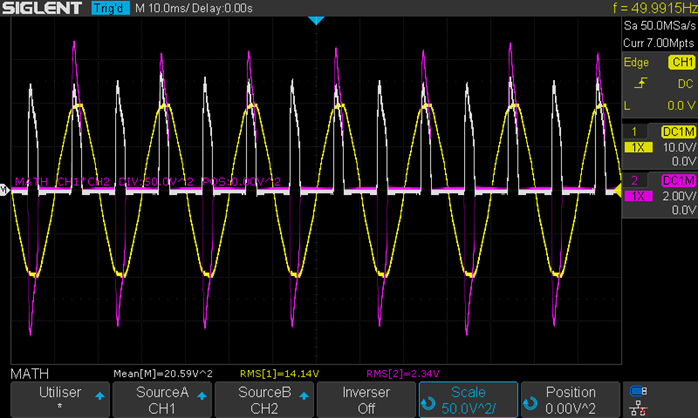Click the Sa 50.0MSa/s sample rate
Image resolution: width=699 pixels, height=419 pixels.
(659, 26)
